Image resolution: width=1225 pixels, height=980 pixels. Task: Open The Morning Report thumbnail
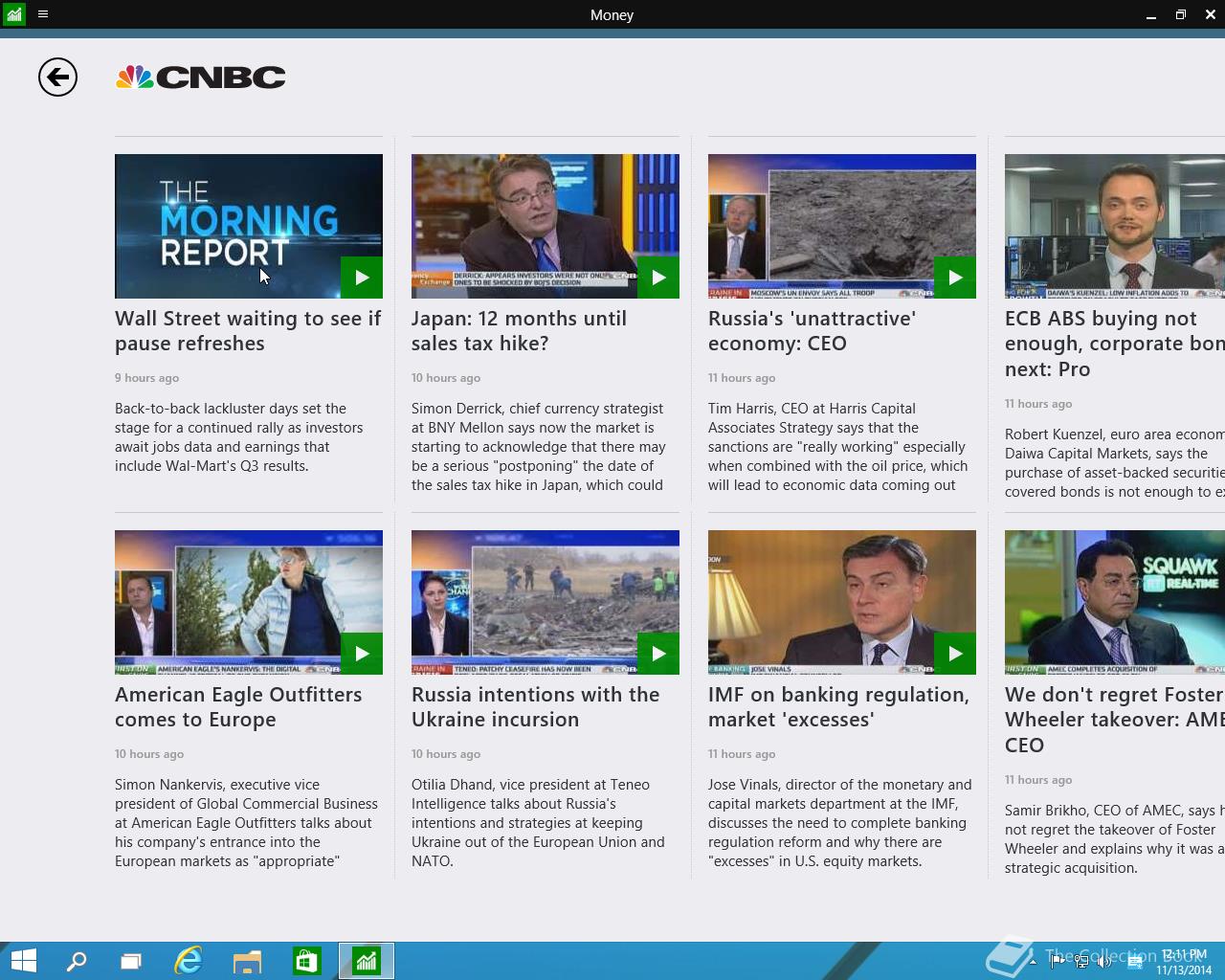point(249,226)
